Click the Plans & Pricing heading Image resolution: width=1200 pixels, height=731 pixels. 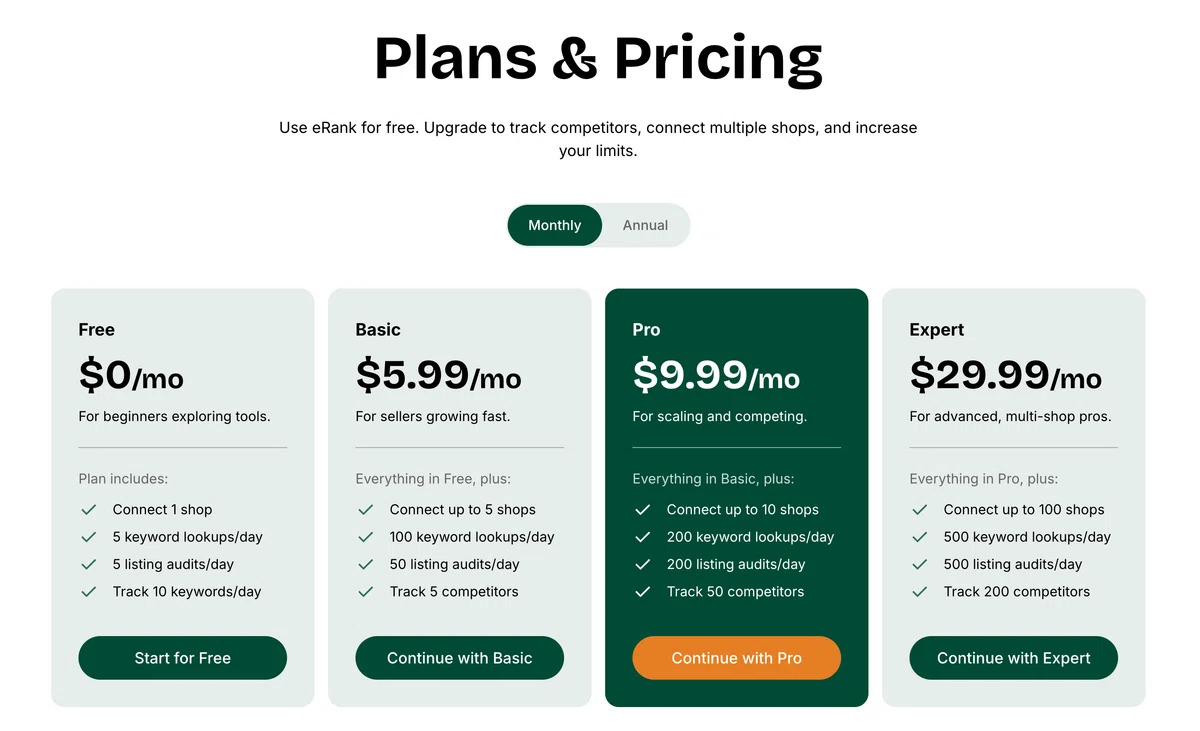(x=598, y=58)
